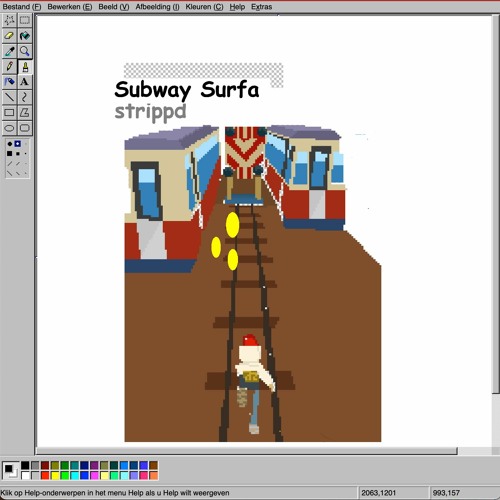Pick the straight Line tool
Image resolution: width=500 pixels, height=500 pixels.
click(x=9, y=97)
